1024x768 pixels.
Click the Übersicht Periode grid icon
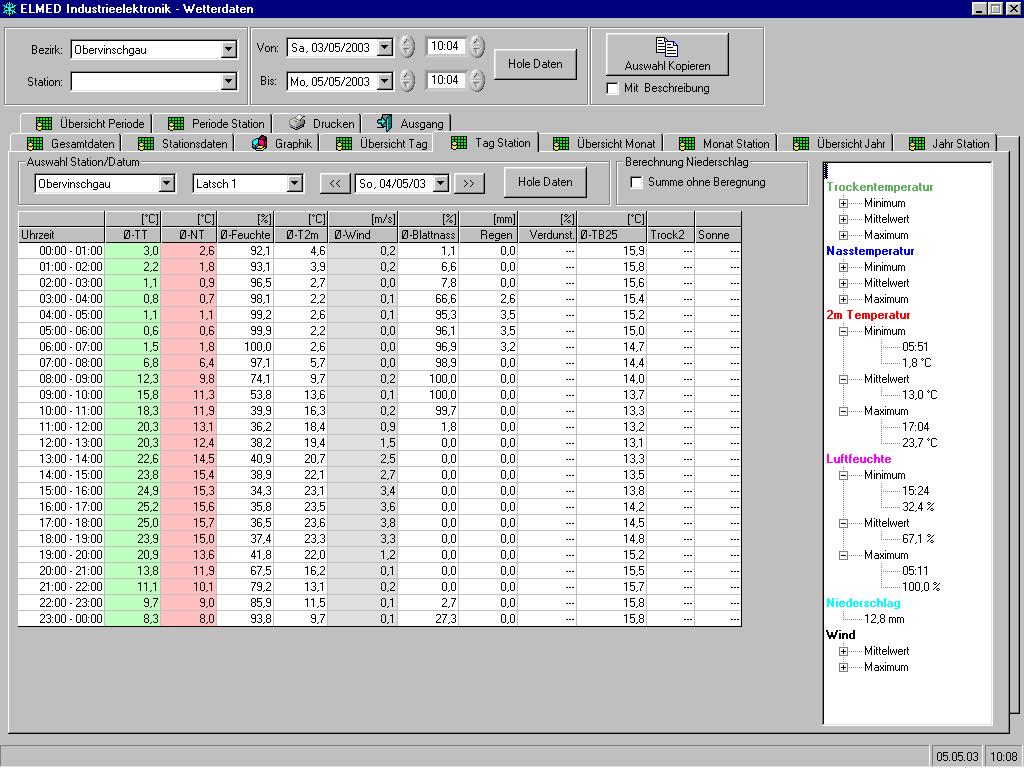[x=44, y=124]
